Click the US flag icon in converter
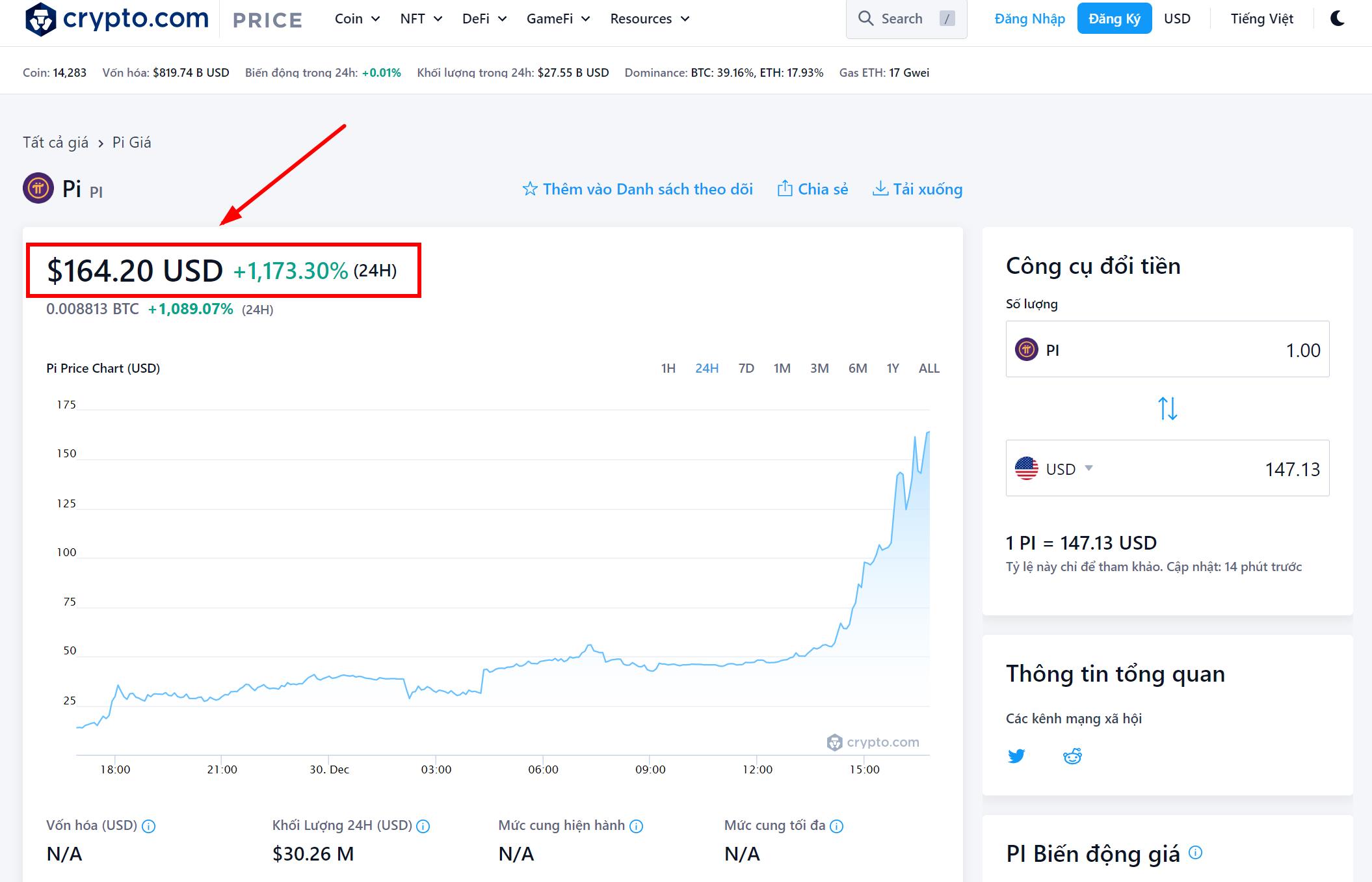1372x882 pixels. point(1027,468)
